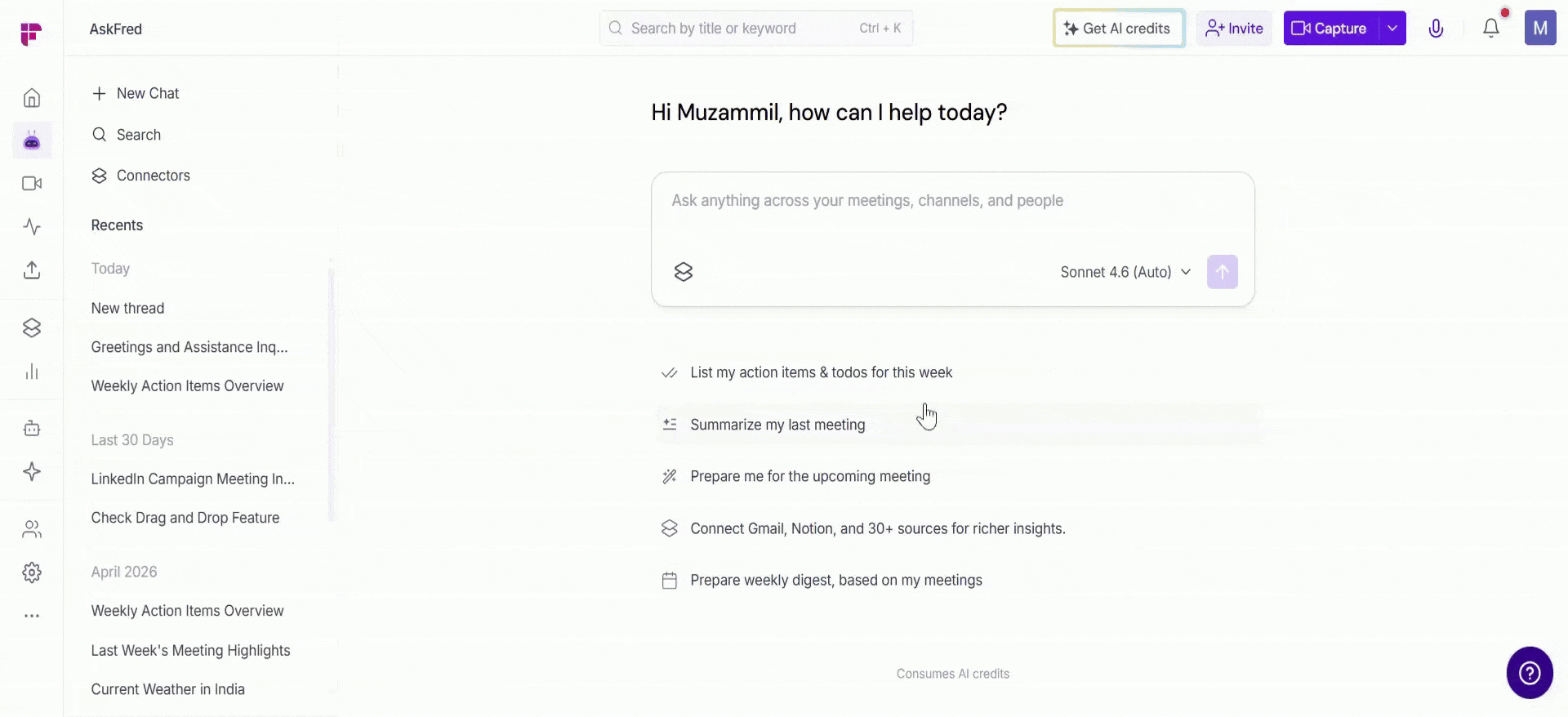1568x717 pixels.
Task: Click the Get AI credits button
Action: 1119,29
